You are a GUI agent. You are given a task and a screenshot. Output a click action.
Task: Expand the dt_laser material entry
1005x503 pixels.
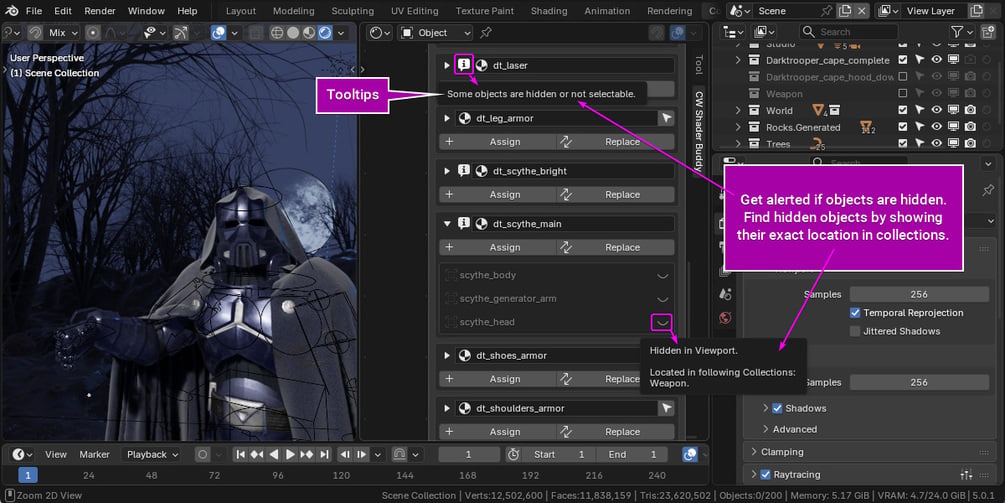[447, 65]
